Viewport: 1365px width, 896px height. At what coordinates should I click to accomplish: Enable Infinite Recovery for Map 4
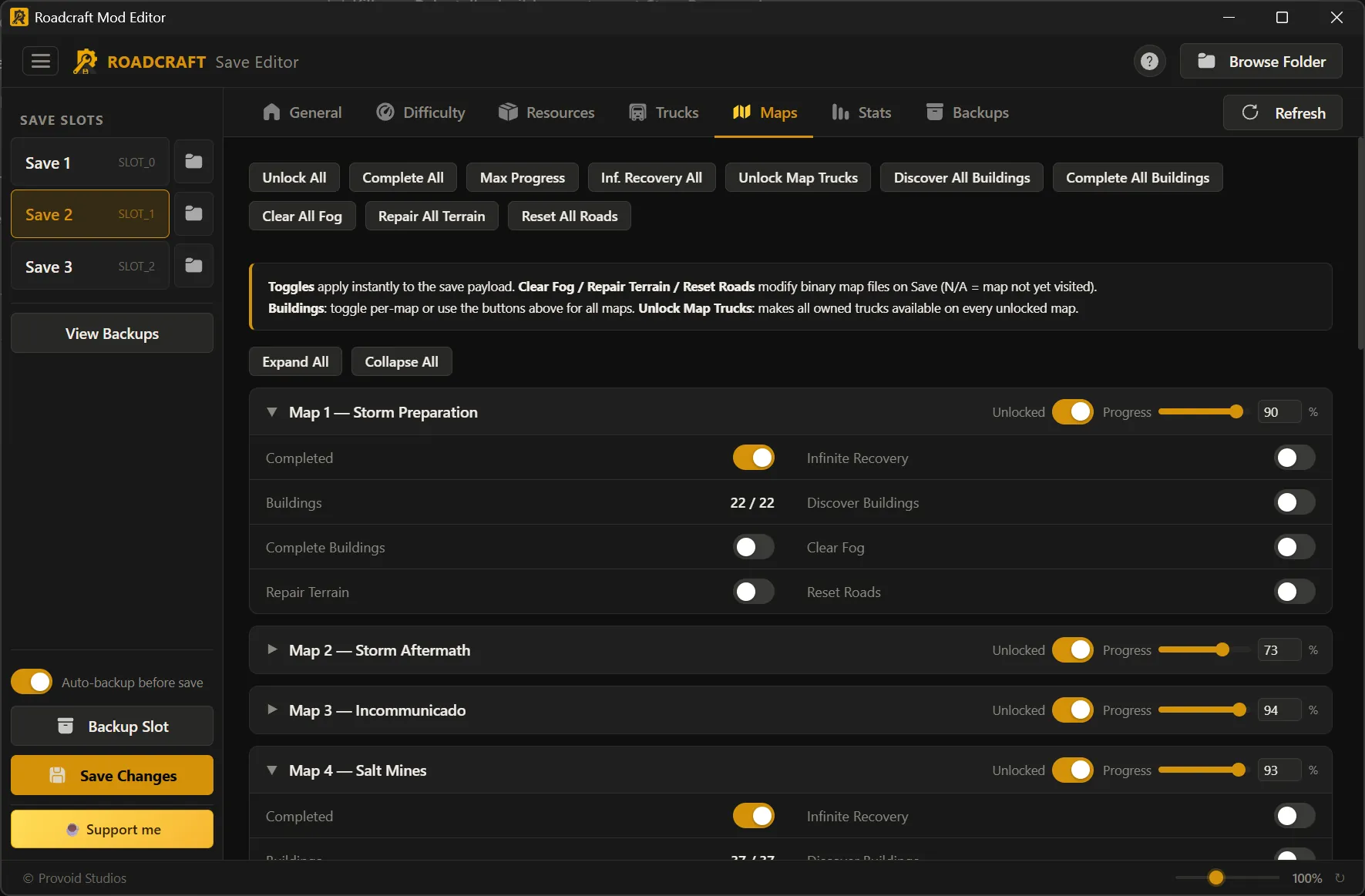coord(1294,816)
